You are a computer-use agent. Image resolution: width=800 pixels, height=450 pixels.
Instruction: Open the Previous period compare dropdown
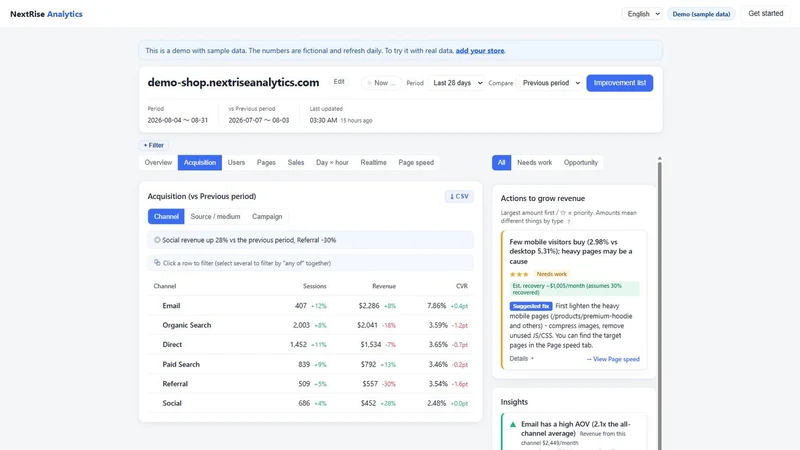(549, 83)
